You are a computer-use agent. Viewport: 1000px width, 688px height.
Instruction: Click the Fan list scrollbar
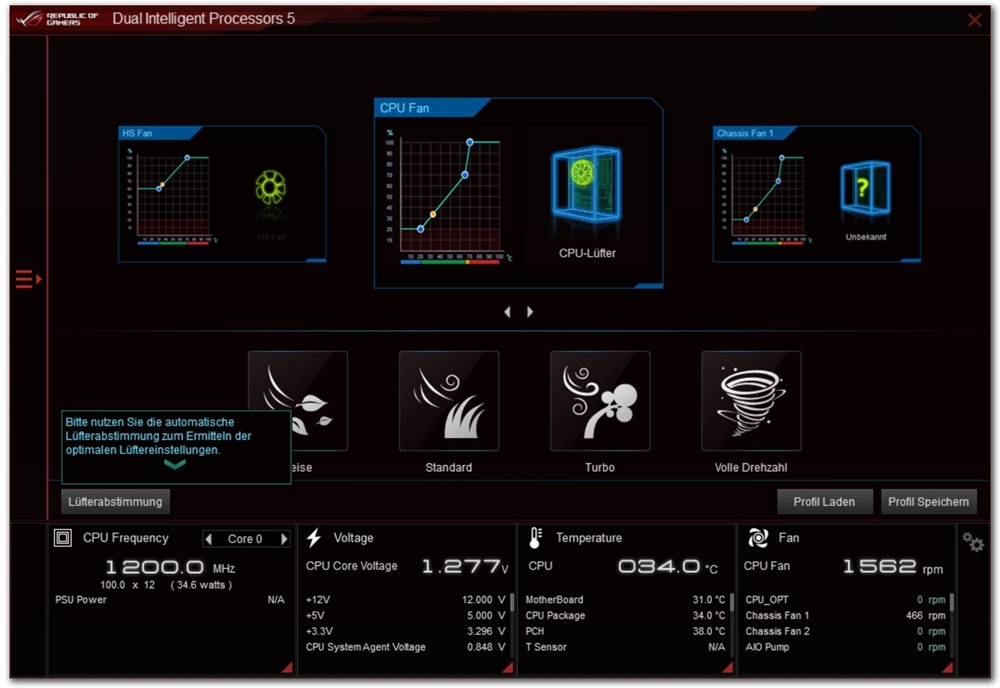[952, 601]
